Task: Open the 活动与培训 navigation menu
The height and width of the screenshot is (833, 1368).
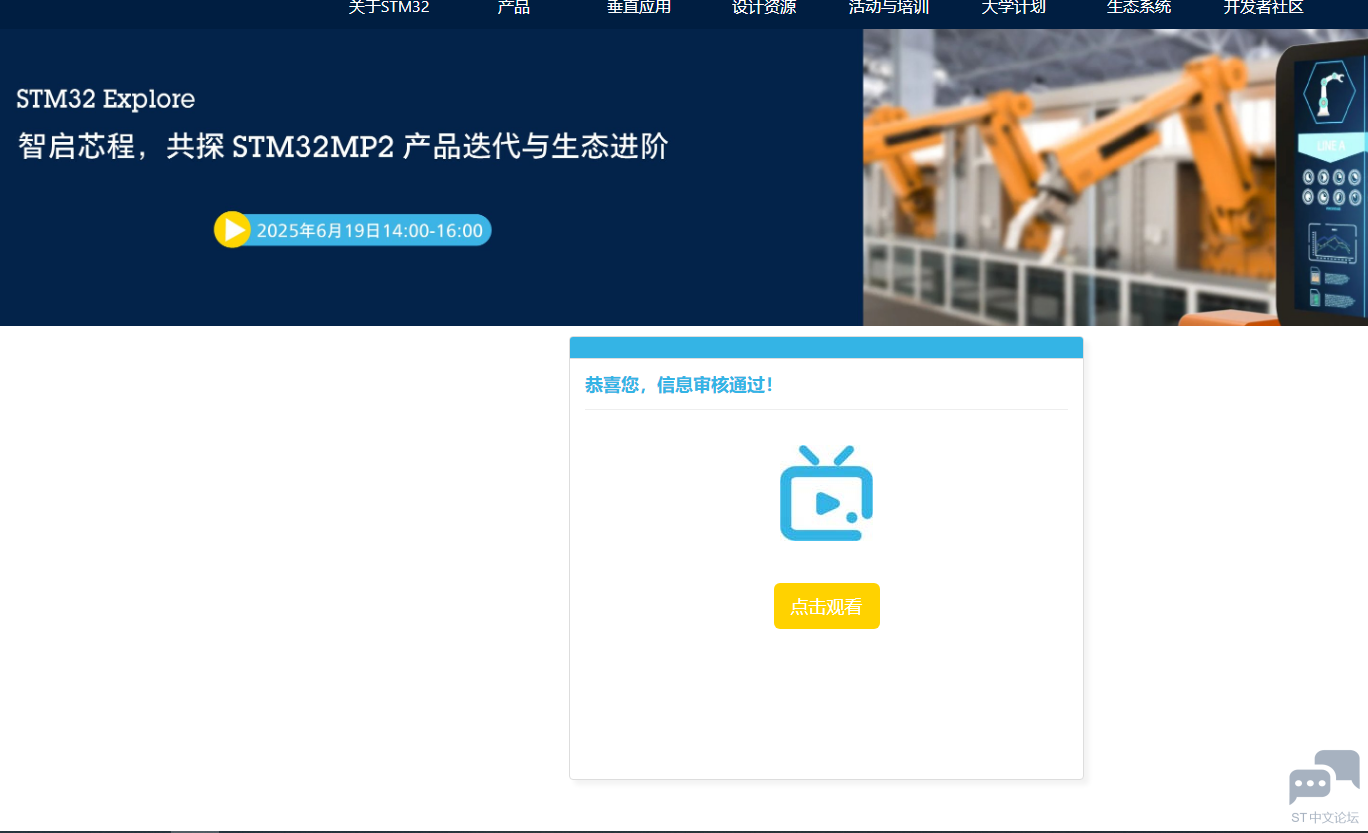Action: coord(889,8)
